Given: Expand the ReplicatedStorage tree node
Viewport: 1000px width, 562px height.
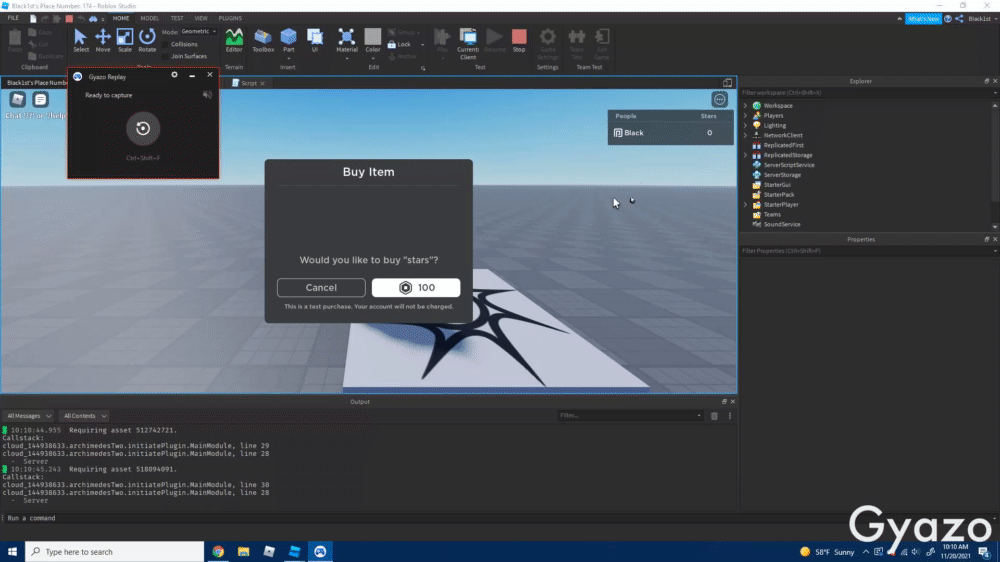Looking at the screenshot, I should point(745,155).
